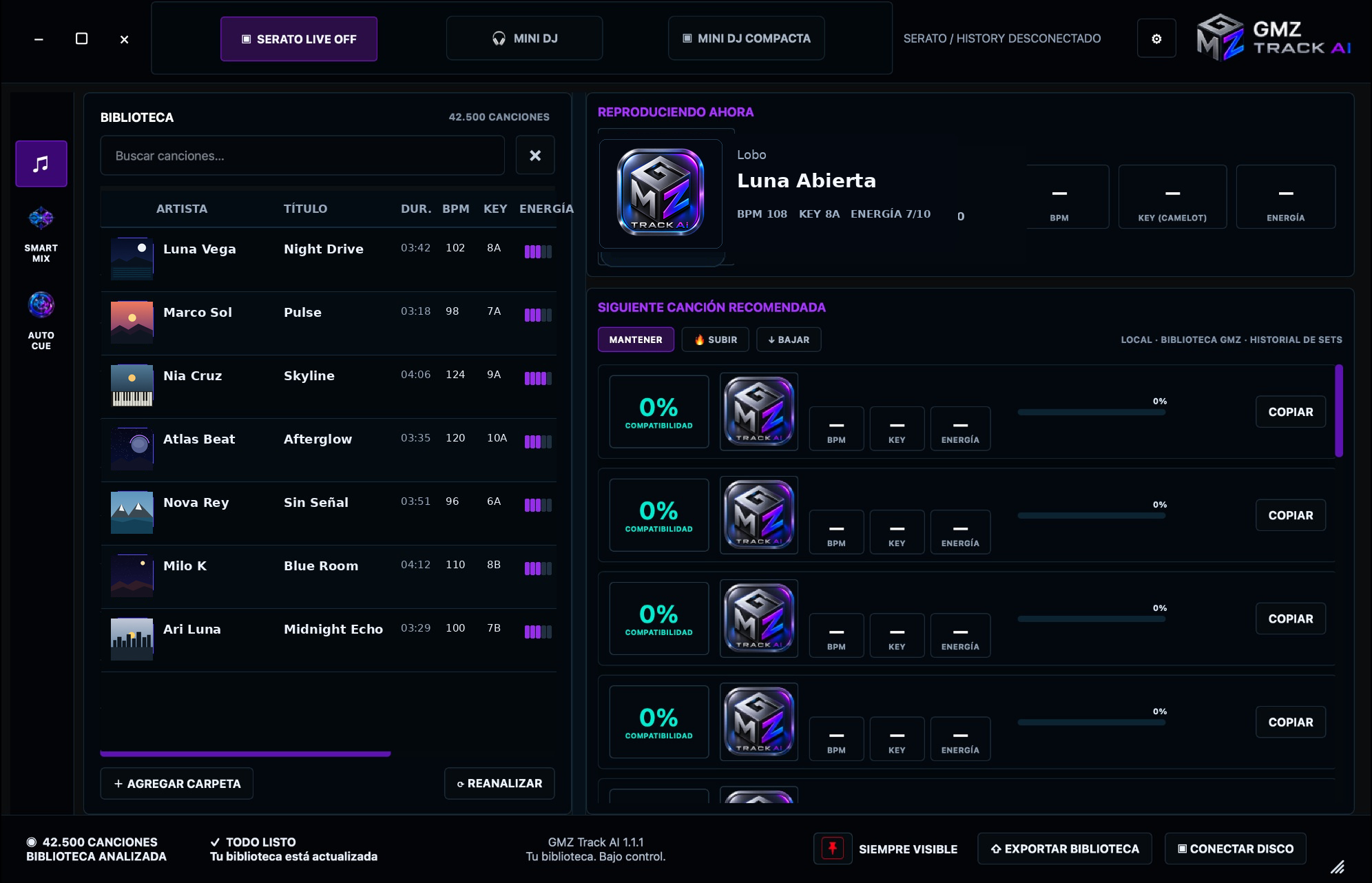The image size is (1372, 883).
Task: Sort the library by Dur. column
Action: pyautogui.click(x=416, y=209)
